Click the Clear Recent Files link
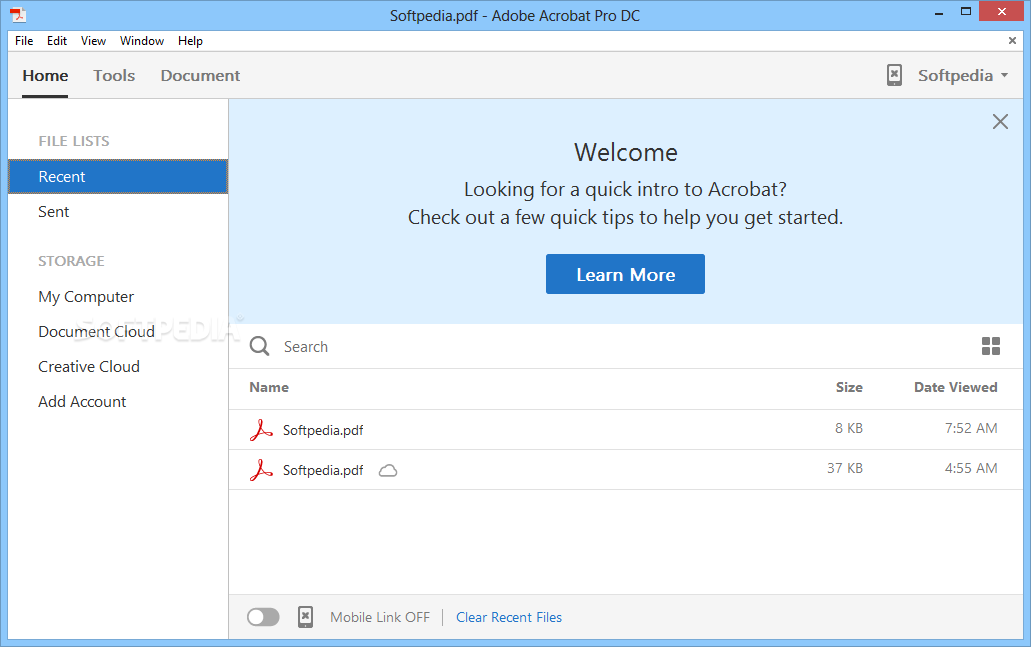 [x=509, y=617]
